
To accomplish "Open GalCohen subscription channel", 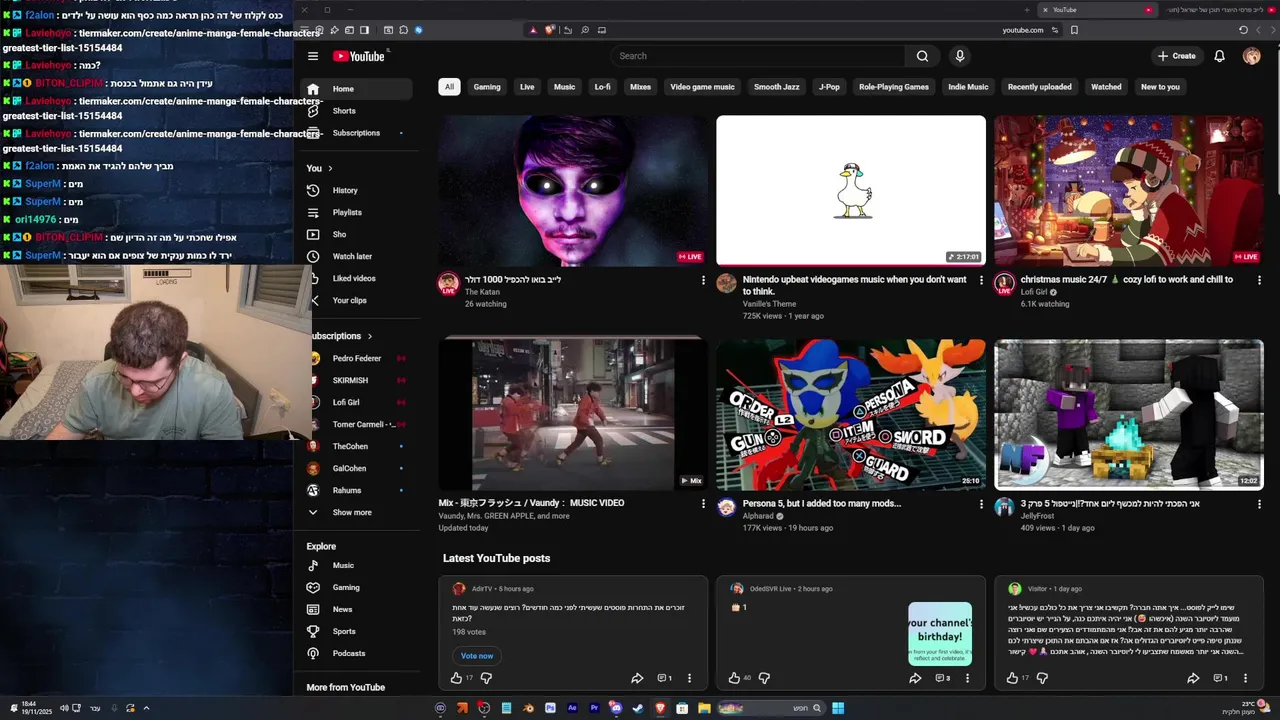I will pyautogui.click(x=357, y=468).
